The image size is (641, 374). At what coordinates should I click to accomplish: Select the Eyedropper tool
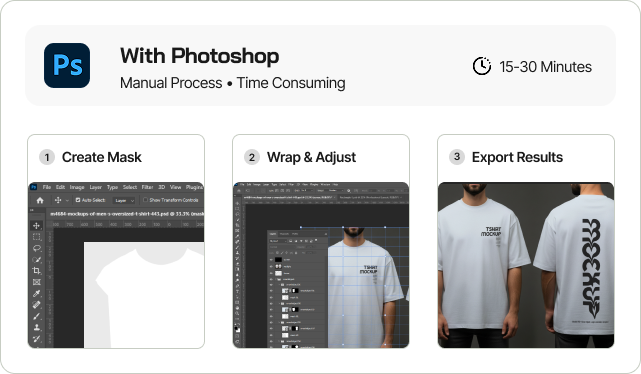click(36, 293)
